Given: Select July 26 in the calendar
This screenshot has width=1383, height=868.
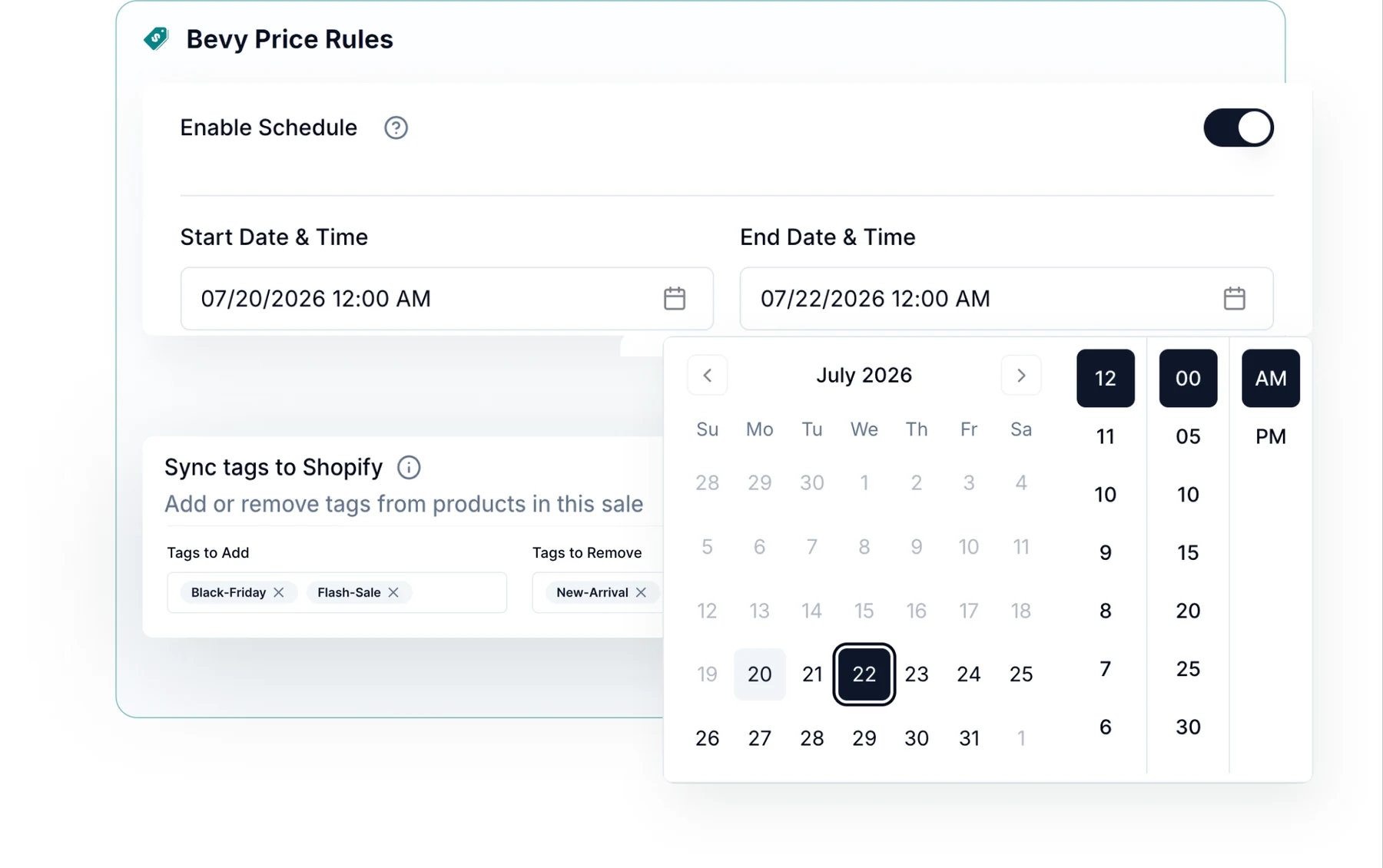Looking at the screenshot, I should [708, 738].
